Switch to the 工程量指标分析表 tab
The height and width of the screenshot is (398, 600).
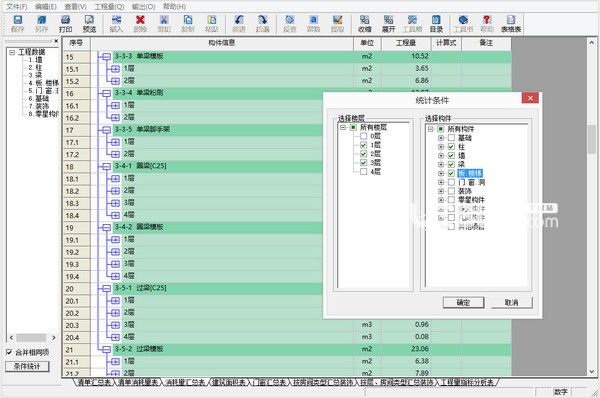point(468,382)
